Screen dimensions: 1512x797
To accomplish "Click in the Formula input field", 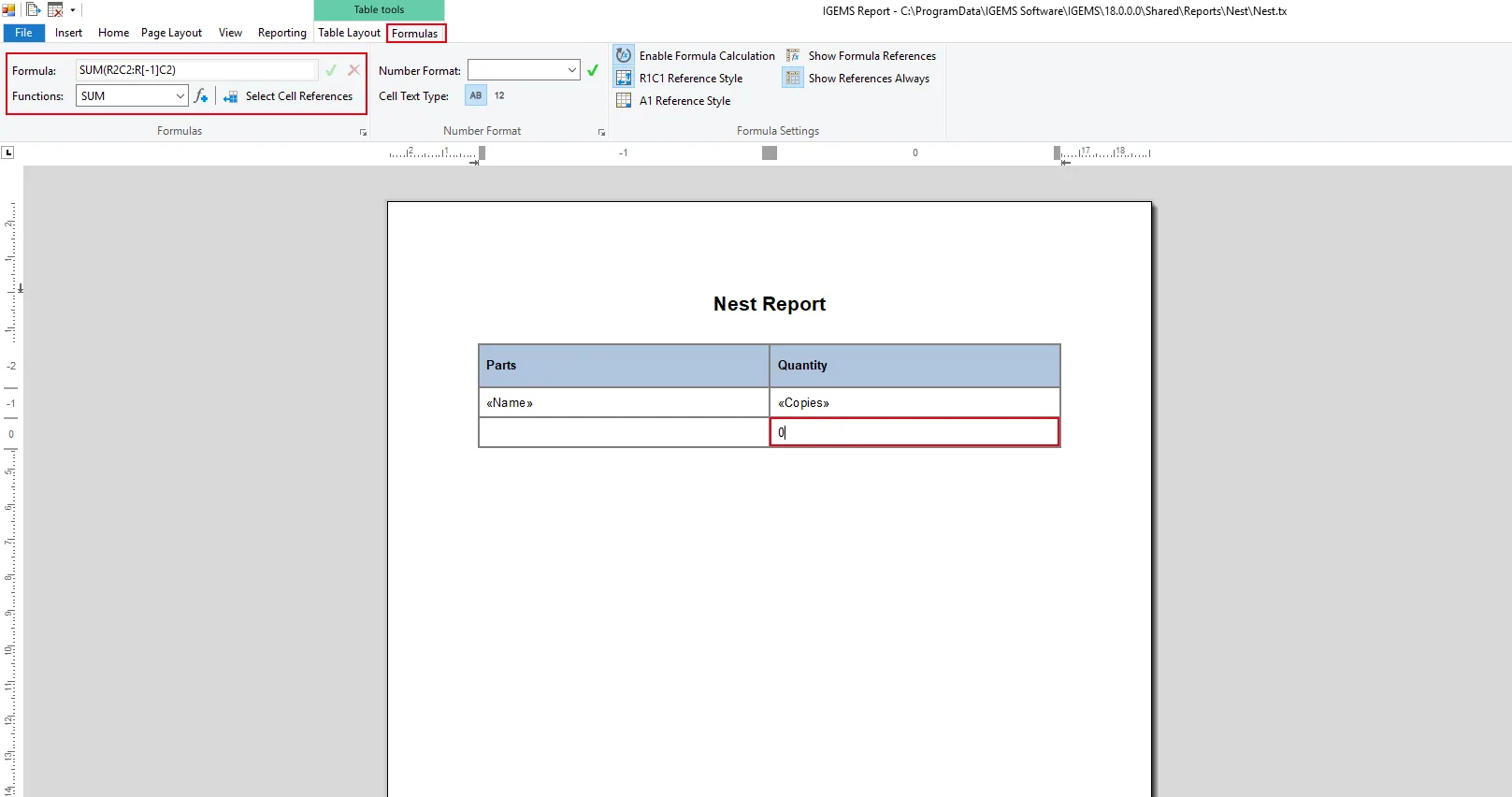I will pyautogui.click(x=196, y=70).
